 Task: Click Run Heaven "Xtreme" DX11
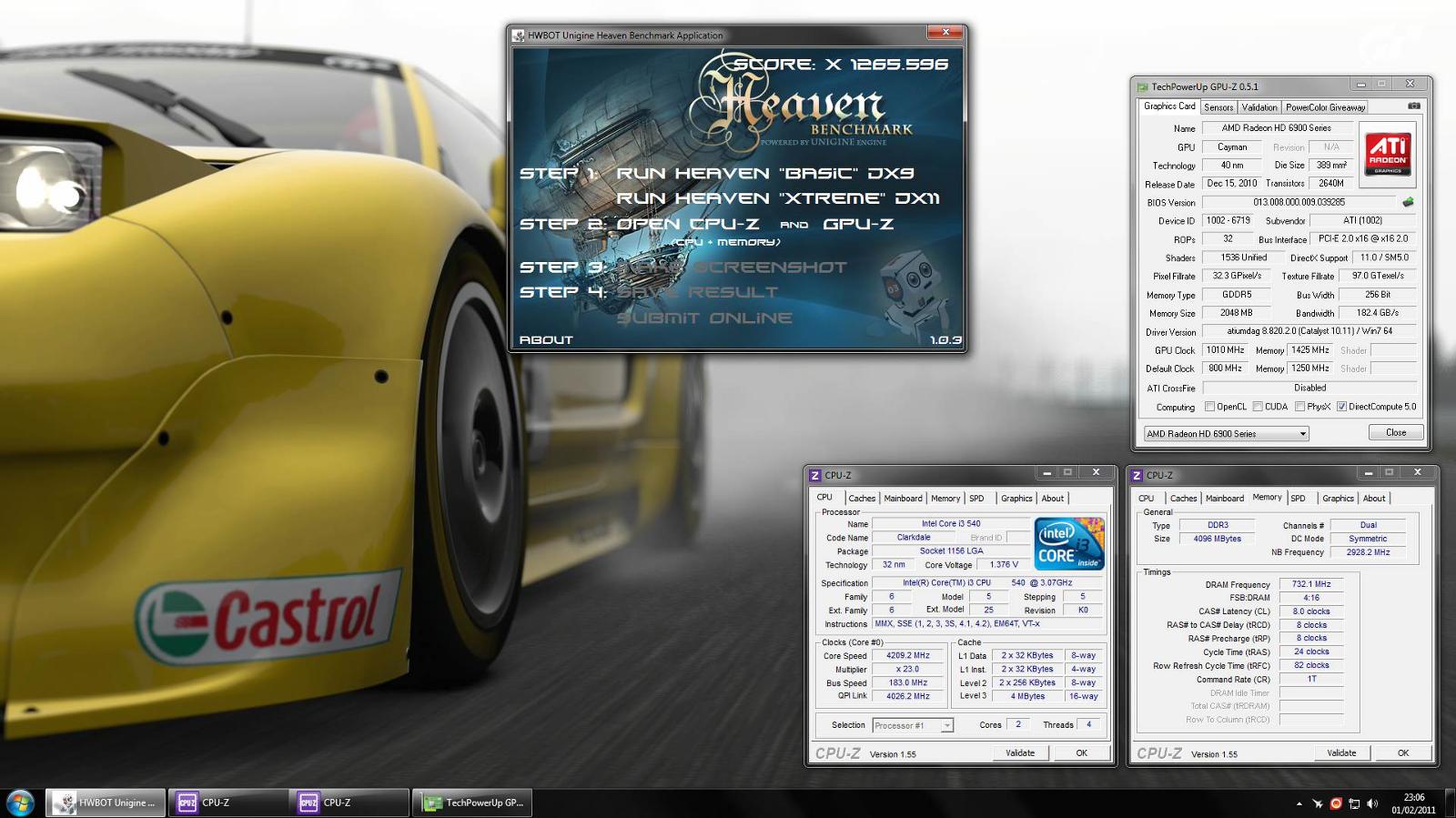(778, 198)
